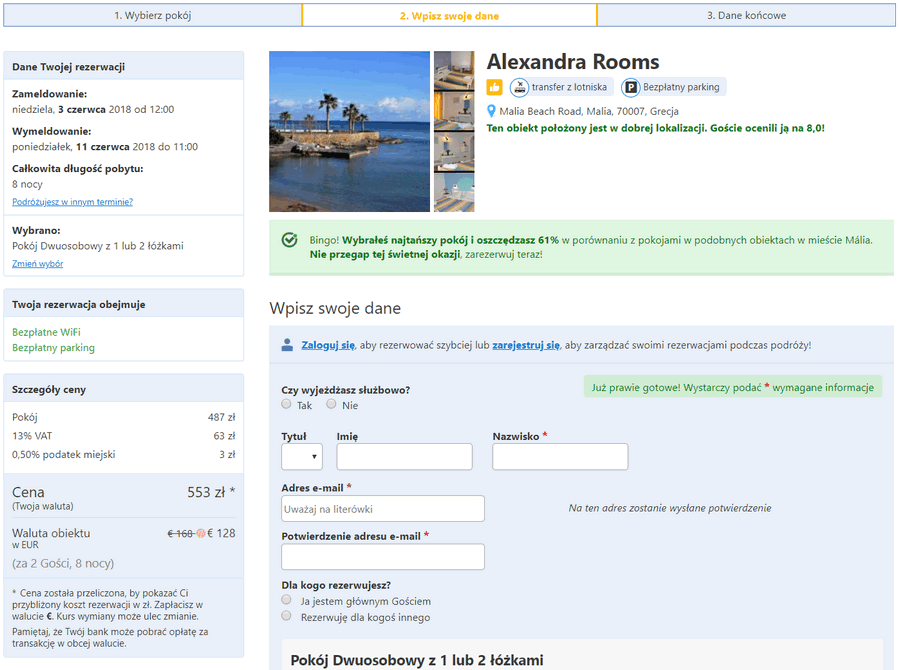Click 'zarejestruj się' link
The width and height of the screenshot is (900, 670).
pyautogui.click(x=526, y=345)
